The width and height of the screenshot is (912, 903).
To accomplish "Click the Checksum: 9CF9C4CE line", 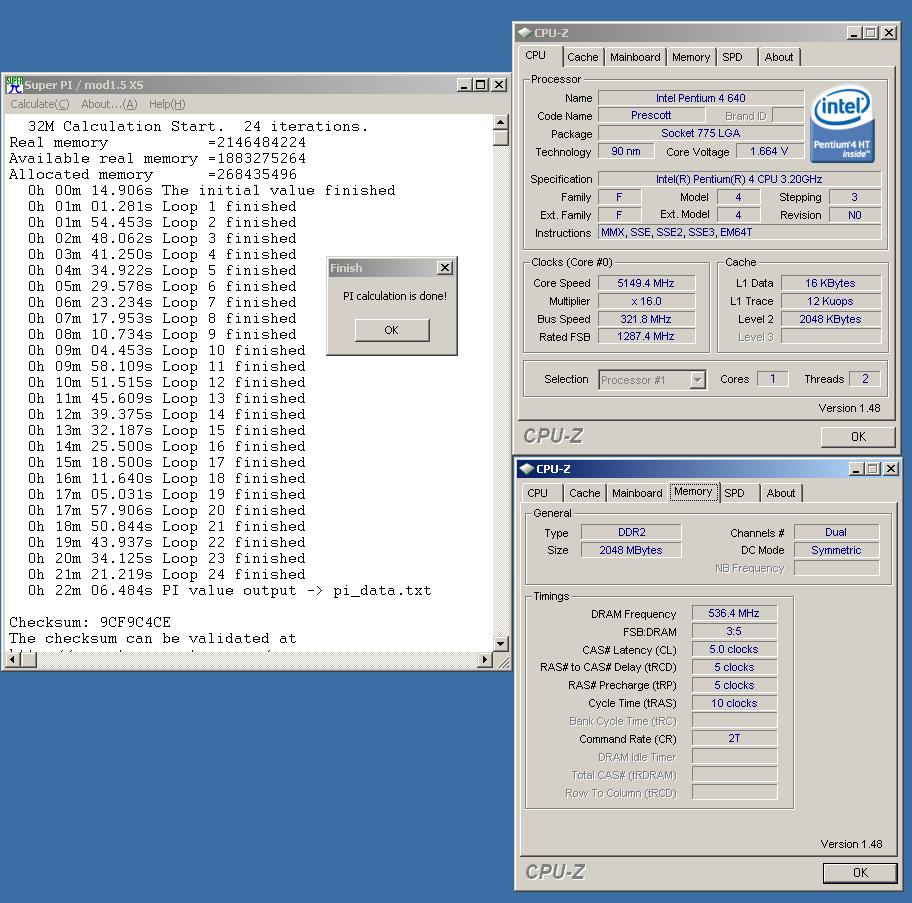I will point(90,622).
